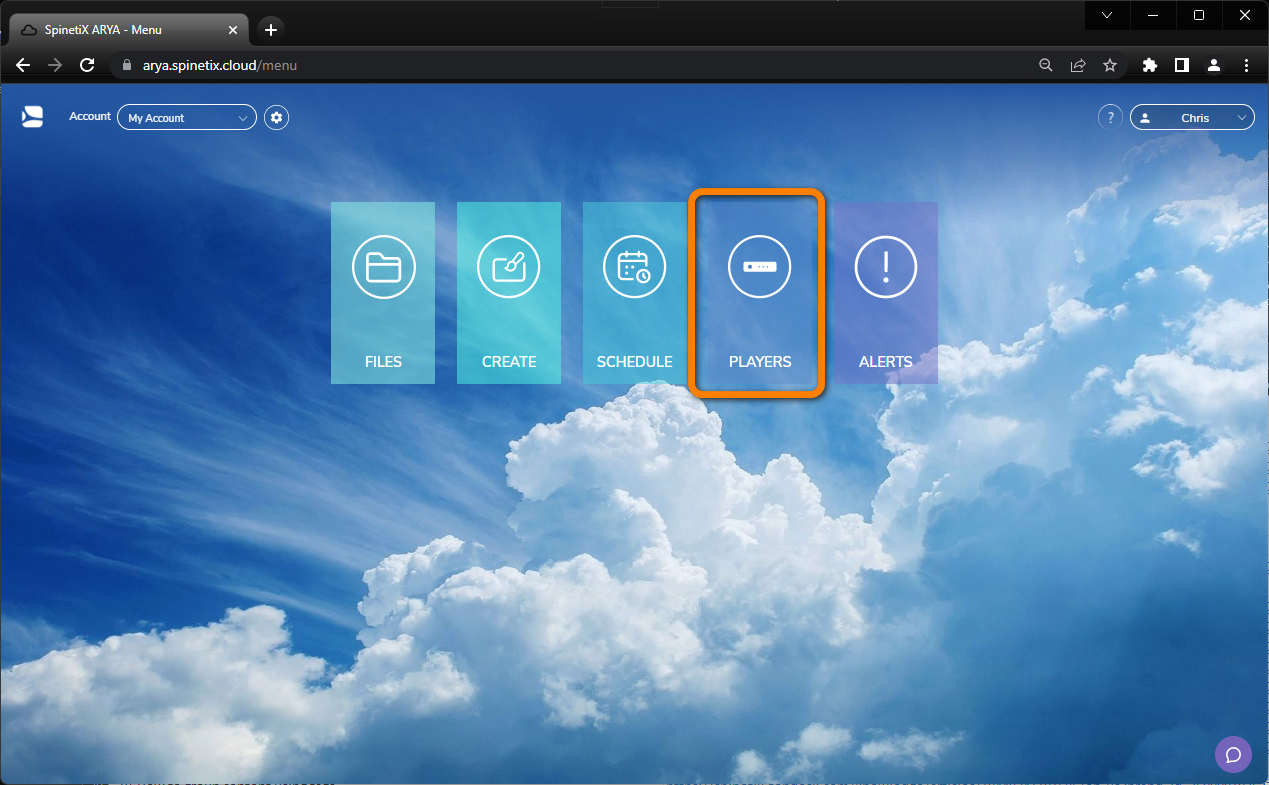Open the Schedule tile
Screen dimensions: 1269x785
point(635,293)
